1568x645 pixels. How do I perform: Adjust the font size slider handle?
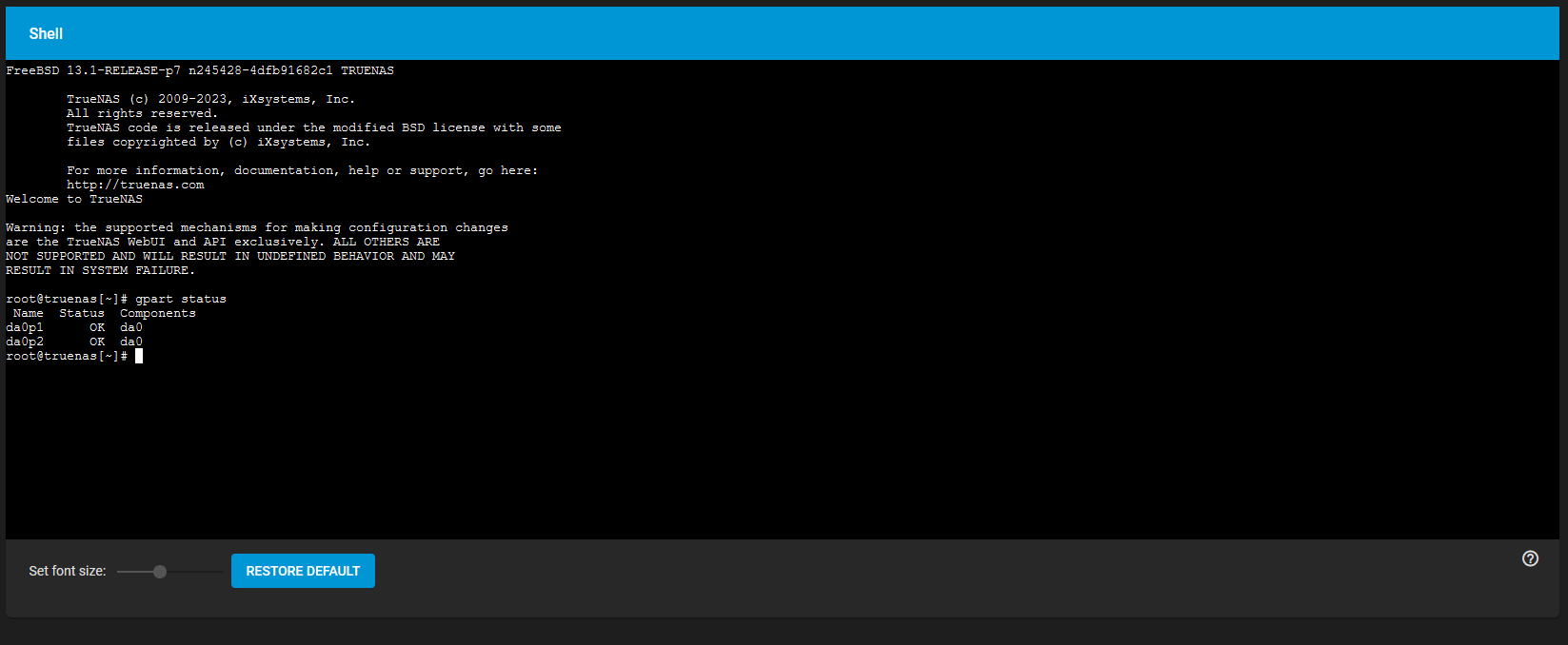pyautogui.click(x=160, y=572)
